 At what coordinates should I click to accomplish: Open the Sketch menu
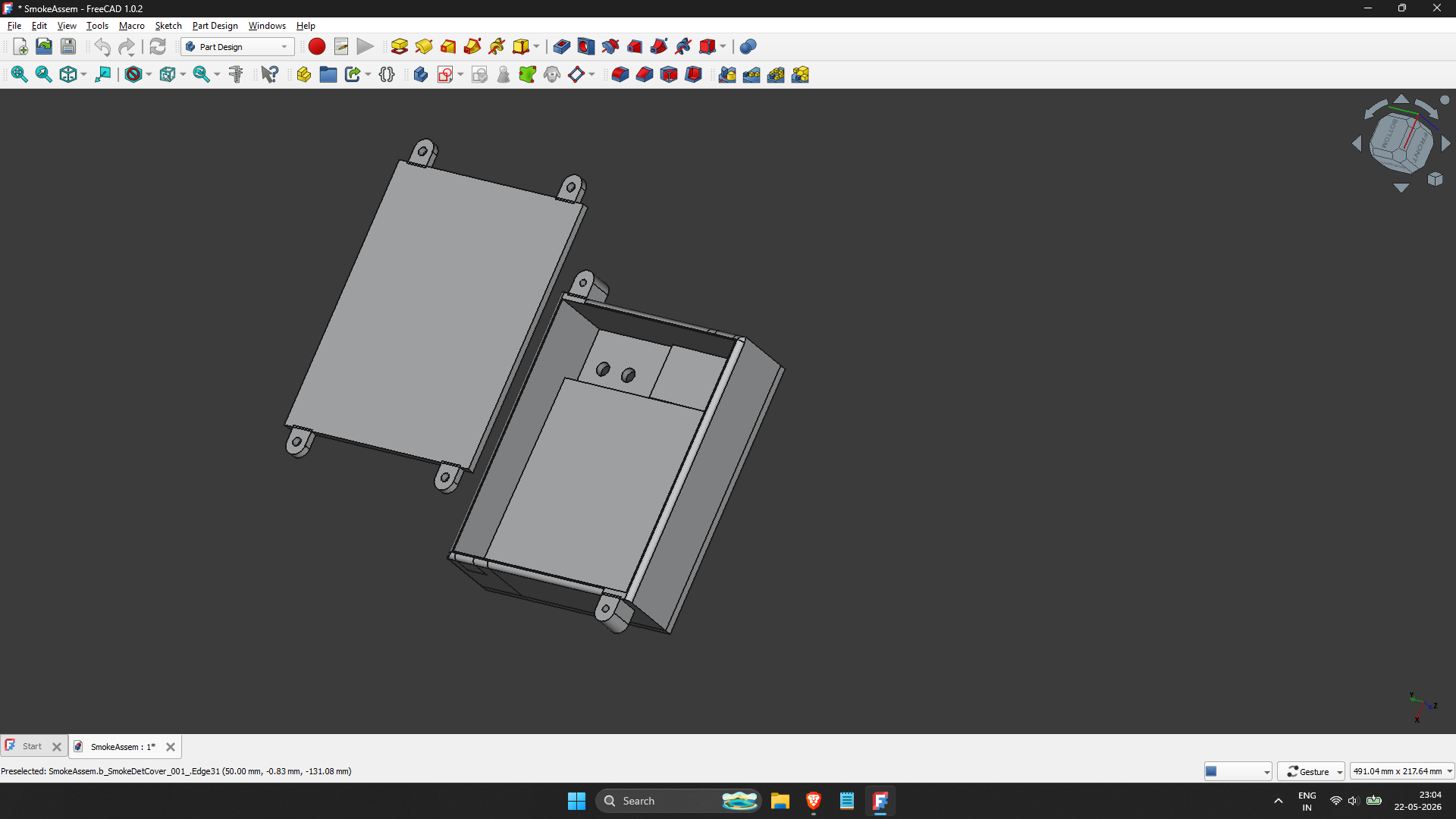point(168,26)
